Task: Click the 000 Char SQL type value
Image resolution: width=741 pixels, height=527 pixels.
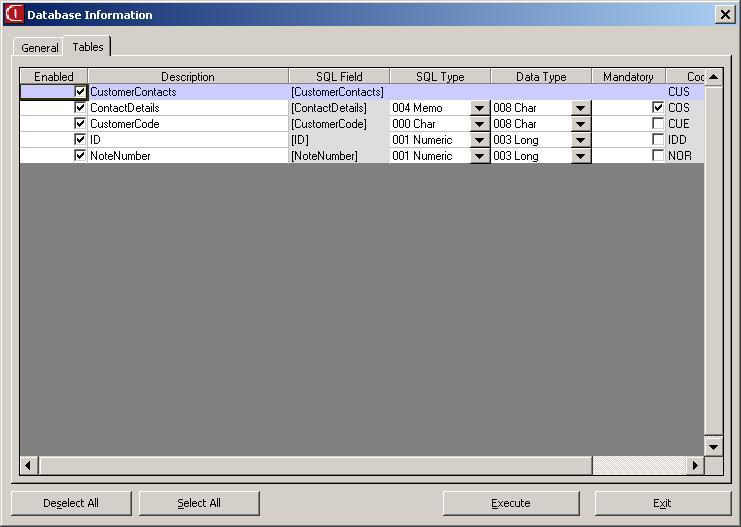Action: 414,124
